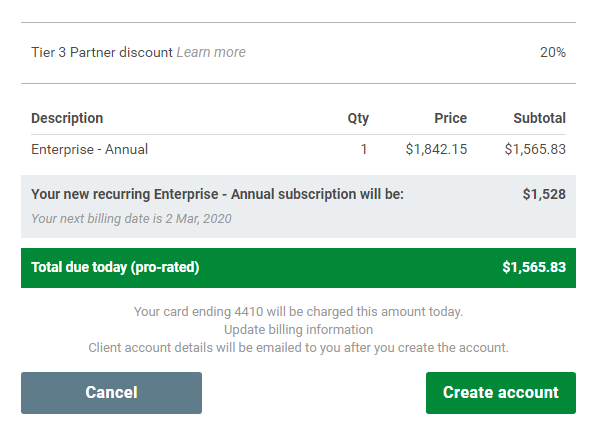Click the Subtotal column header

[540, 118]
